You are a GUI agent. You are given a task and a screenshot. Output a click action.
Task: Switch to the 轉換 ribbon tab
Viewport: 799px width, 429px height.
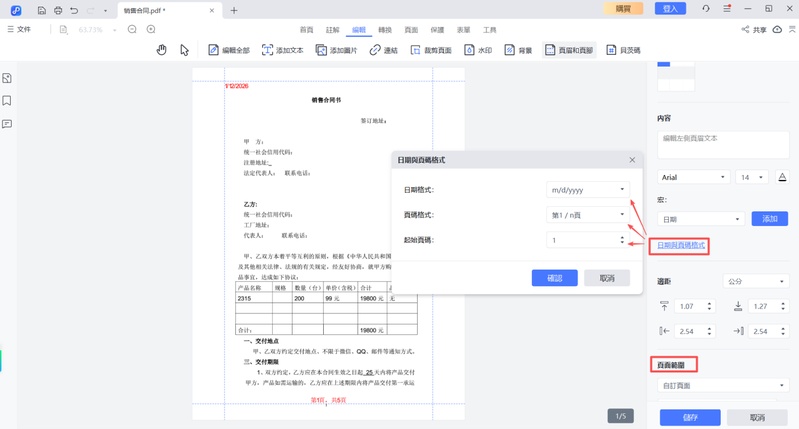click(385, 30)
